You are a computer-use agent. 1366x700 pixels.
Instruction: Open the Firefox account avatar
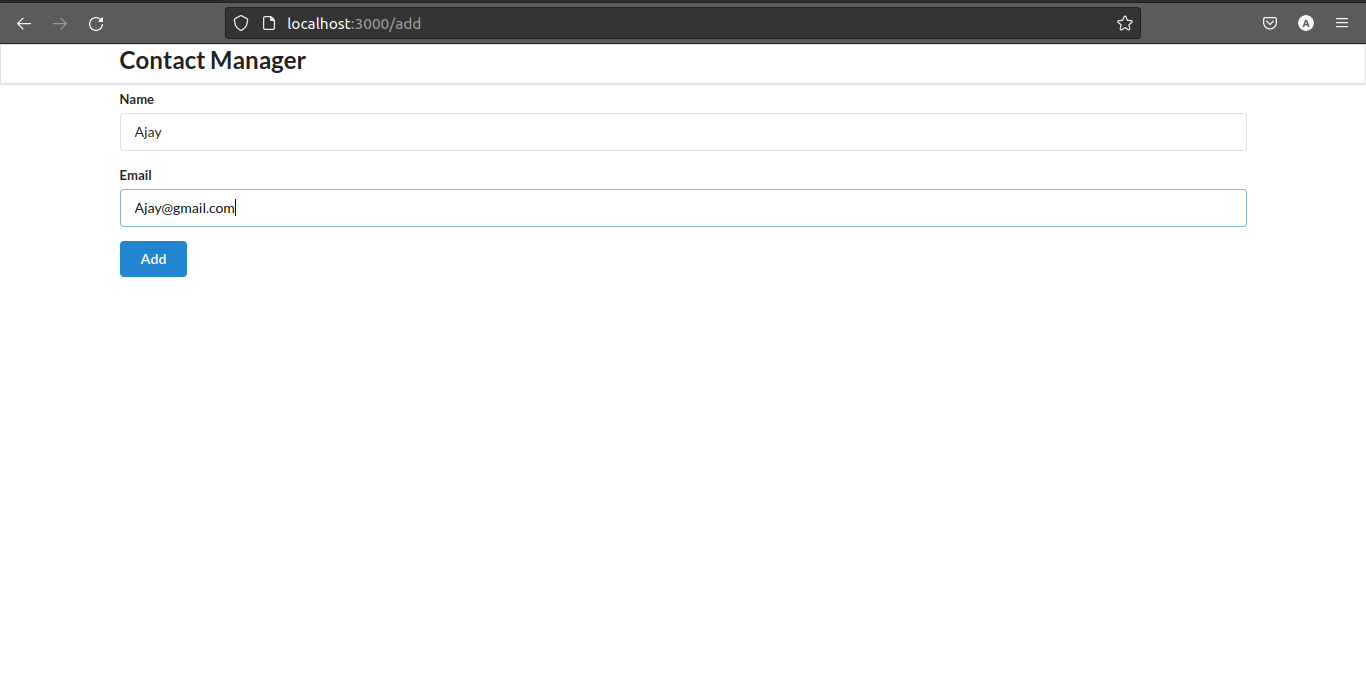tap(1306, 23)
